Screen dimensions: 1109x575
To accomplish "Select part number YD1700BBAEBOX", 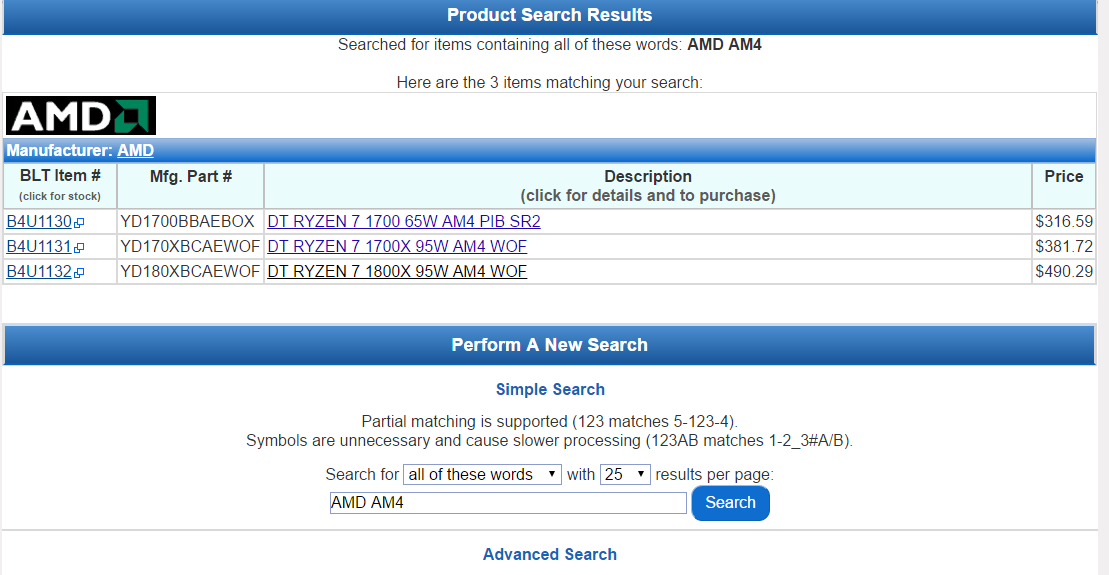I will pos(187,221).
